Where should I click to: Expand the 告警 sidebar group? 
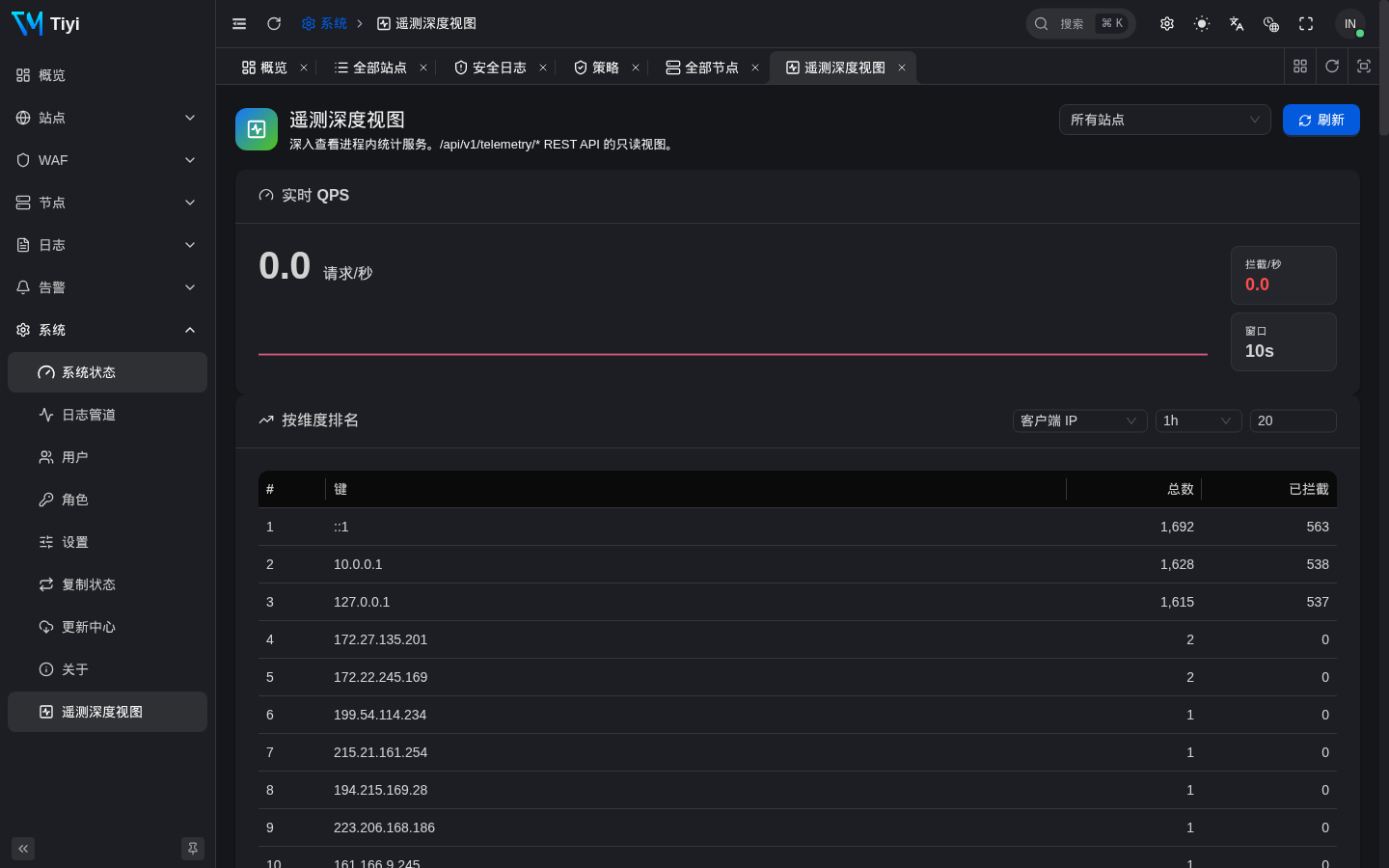tap(107, 287)
